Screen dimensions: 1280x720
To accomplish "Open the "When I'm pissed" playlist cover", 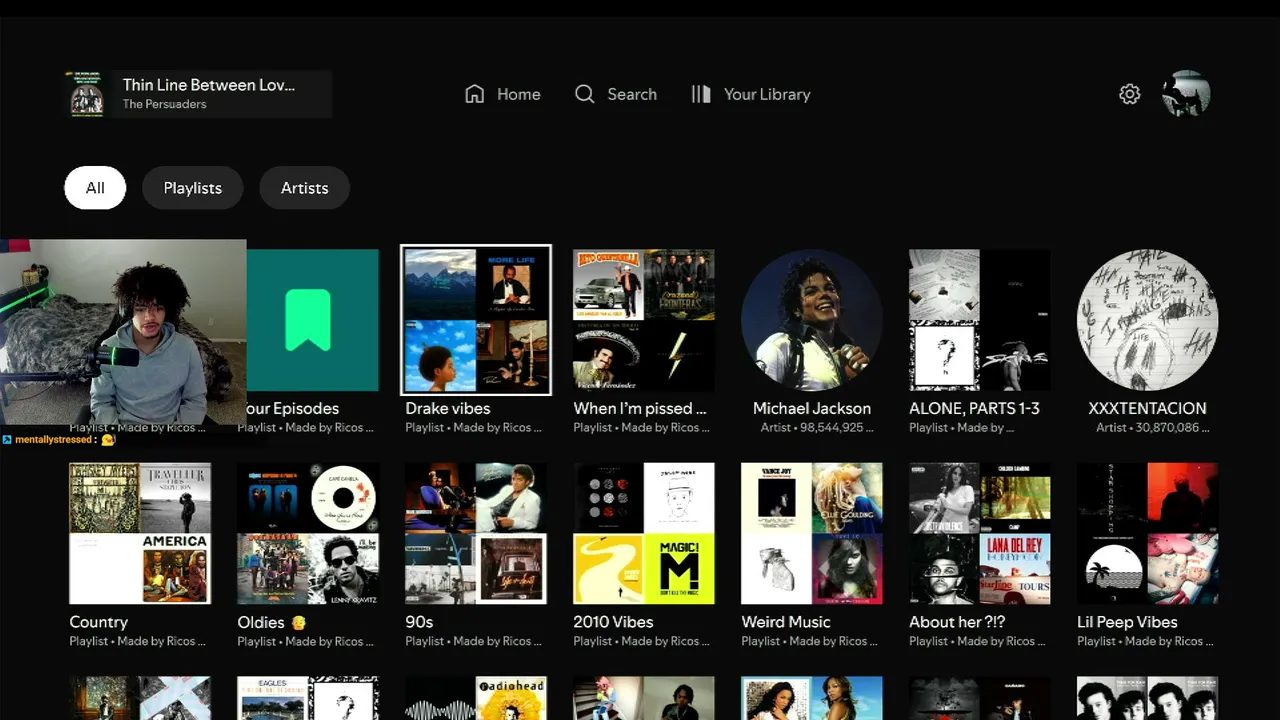I will click(644, 320).
